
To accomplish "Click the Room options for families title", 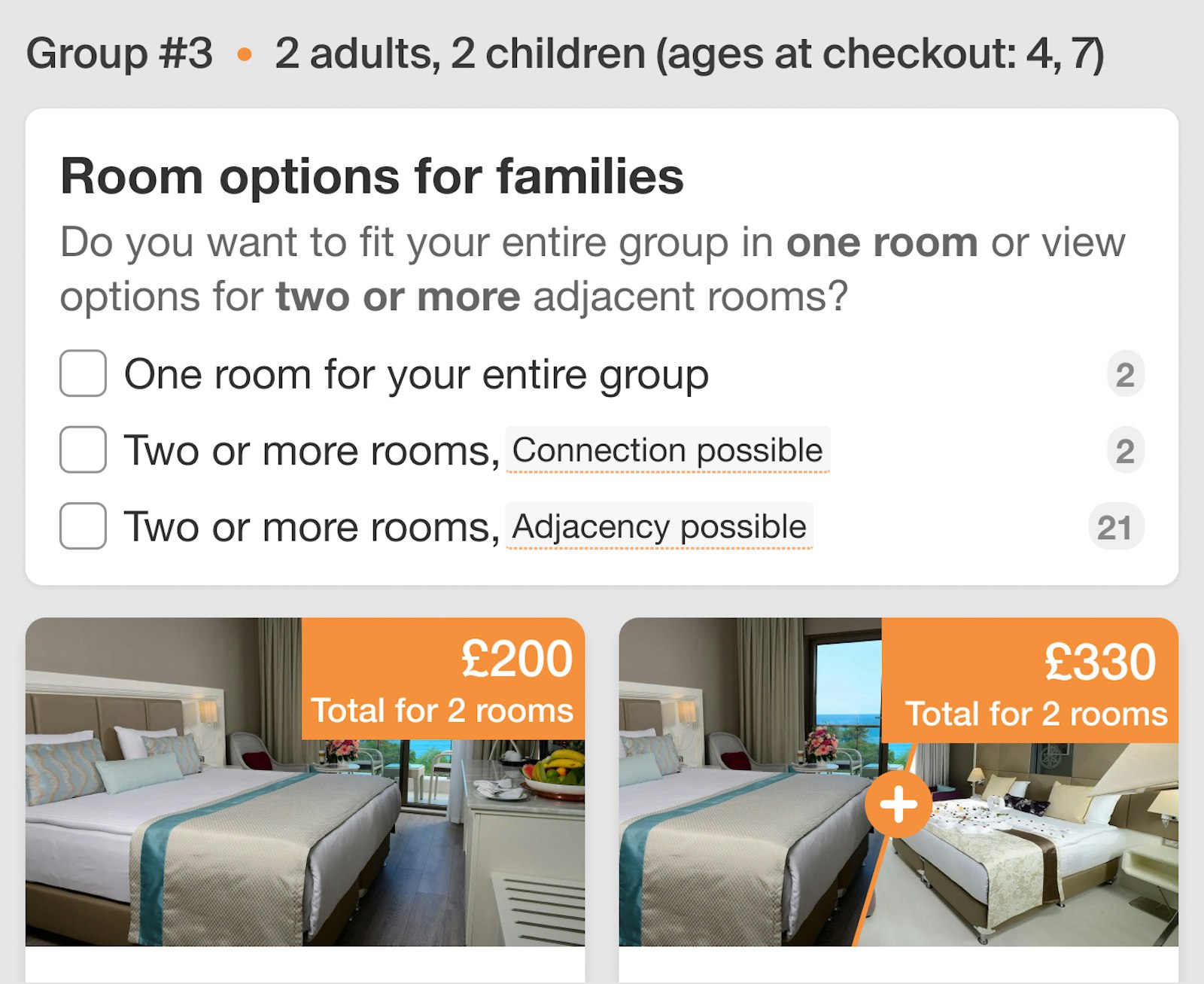I will 372,177.
